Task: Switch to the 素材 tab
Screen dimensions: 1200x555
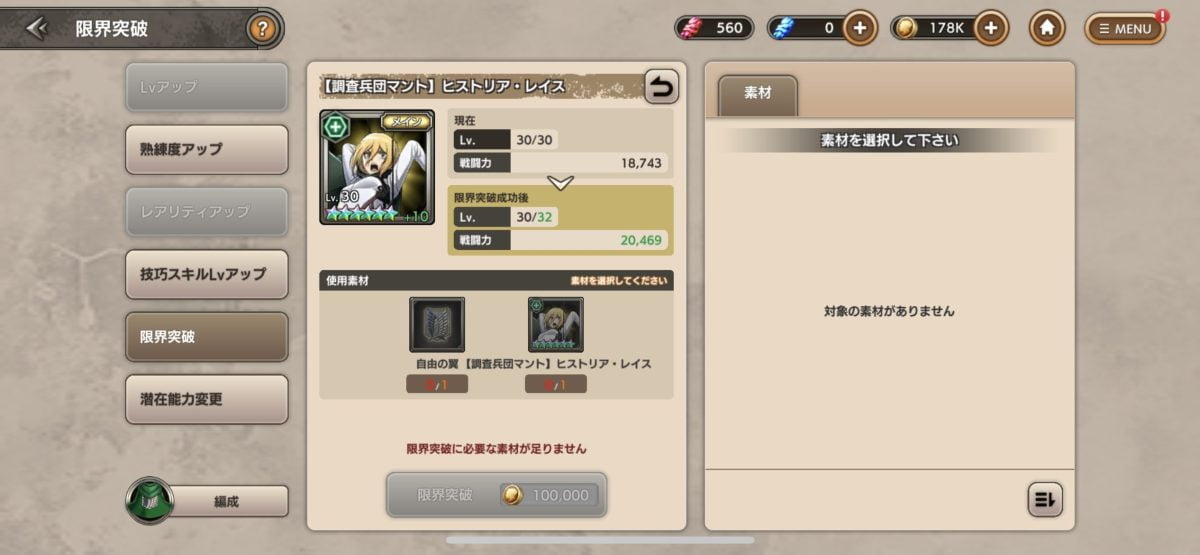Action: point(758,95)
